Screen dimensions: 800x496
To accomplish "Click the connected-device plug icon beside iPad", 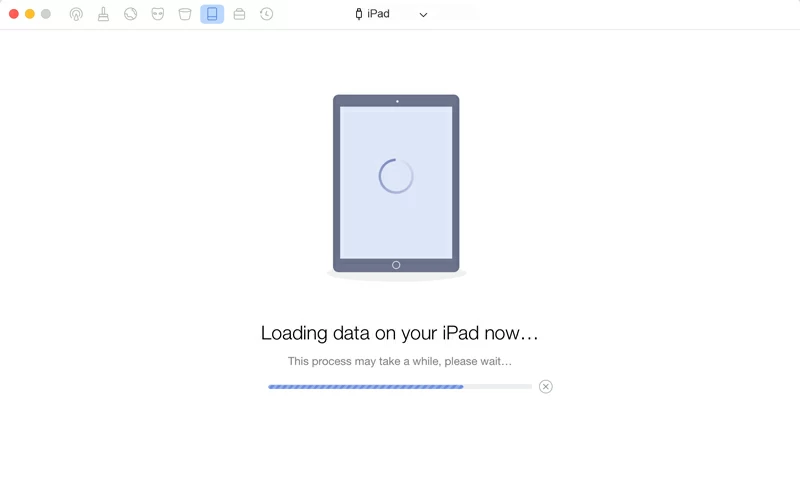I will (x=359, y=14).
